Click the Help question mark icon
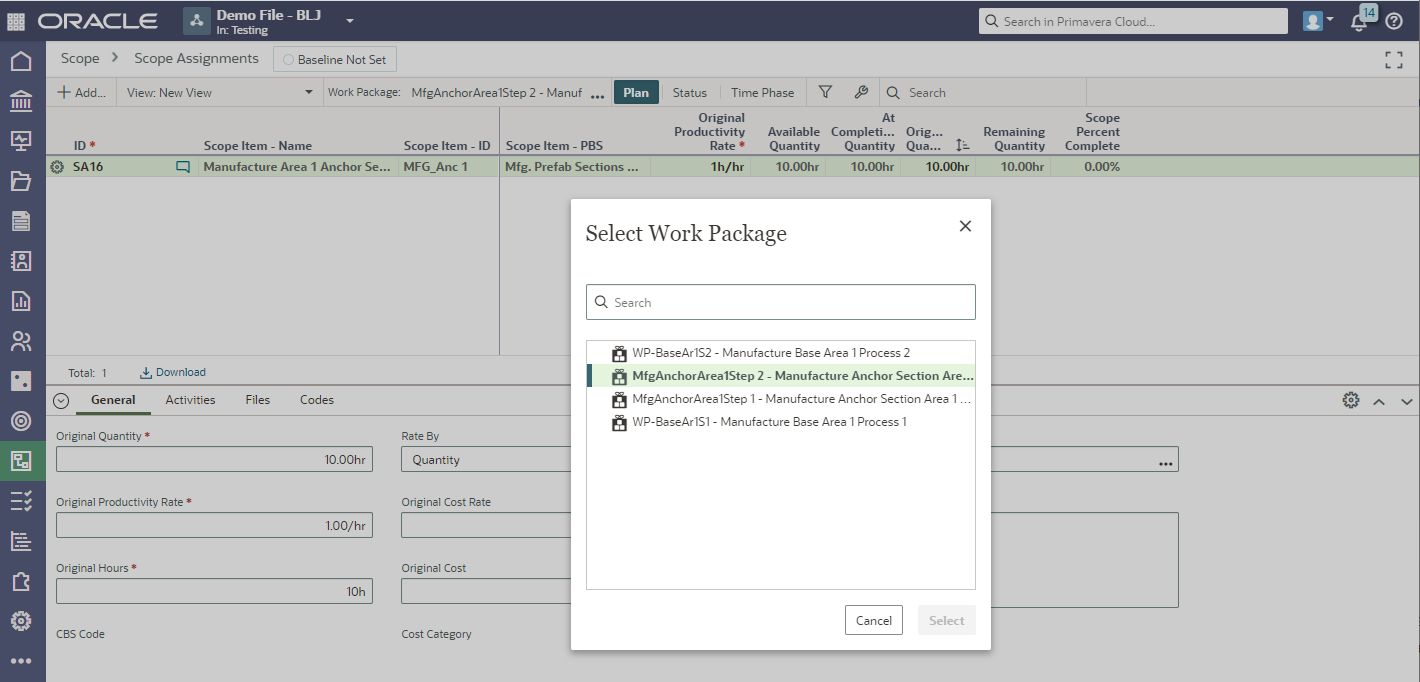Viewport: 1420px width, 682px height. [x=1394, y=21]
